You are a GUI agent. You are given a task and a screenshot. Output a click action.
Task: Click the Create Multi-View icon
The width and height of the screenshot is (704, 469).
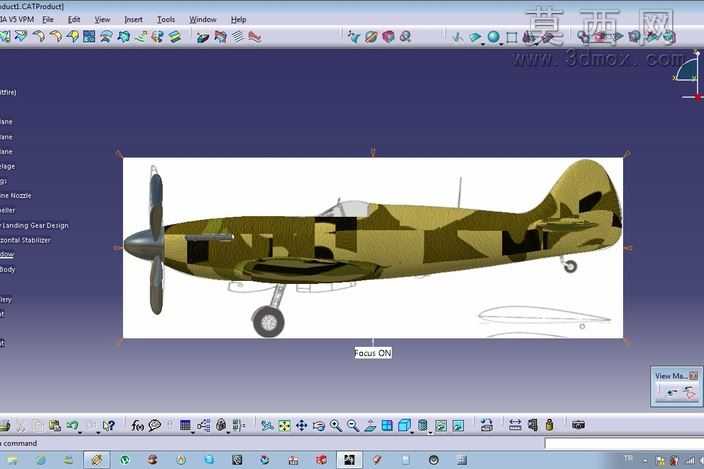[x=387, y=425]
